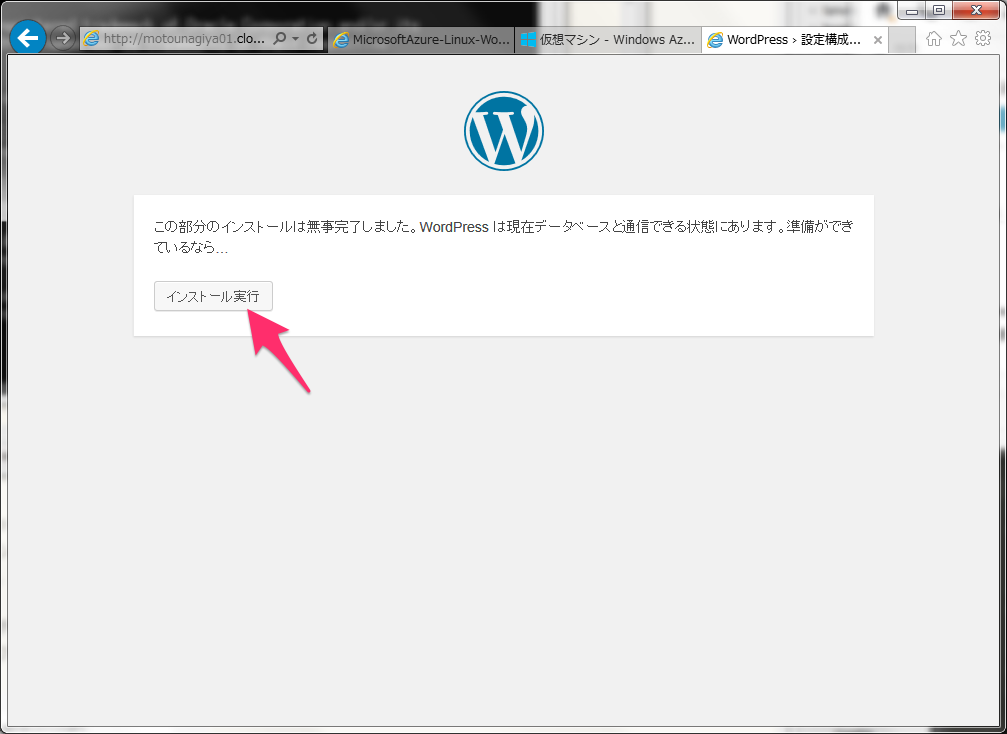The image size is (1007, 734).
Task: Restore down the Internet Explorer window
Action: [938, 10]
